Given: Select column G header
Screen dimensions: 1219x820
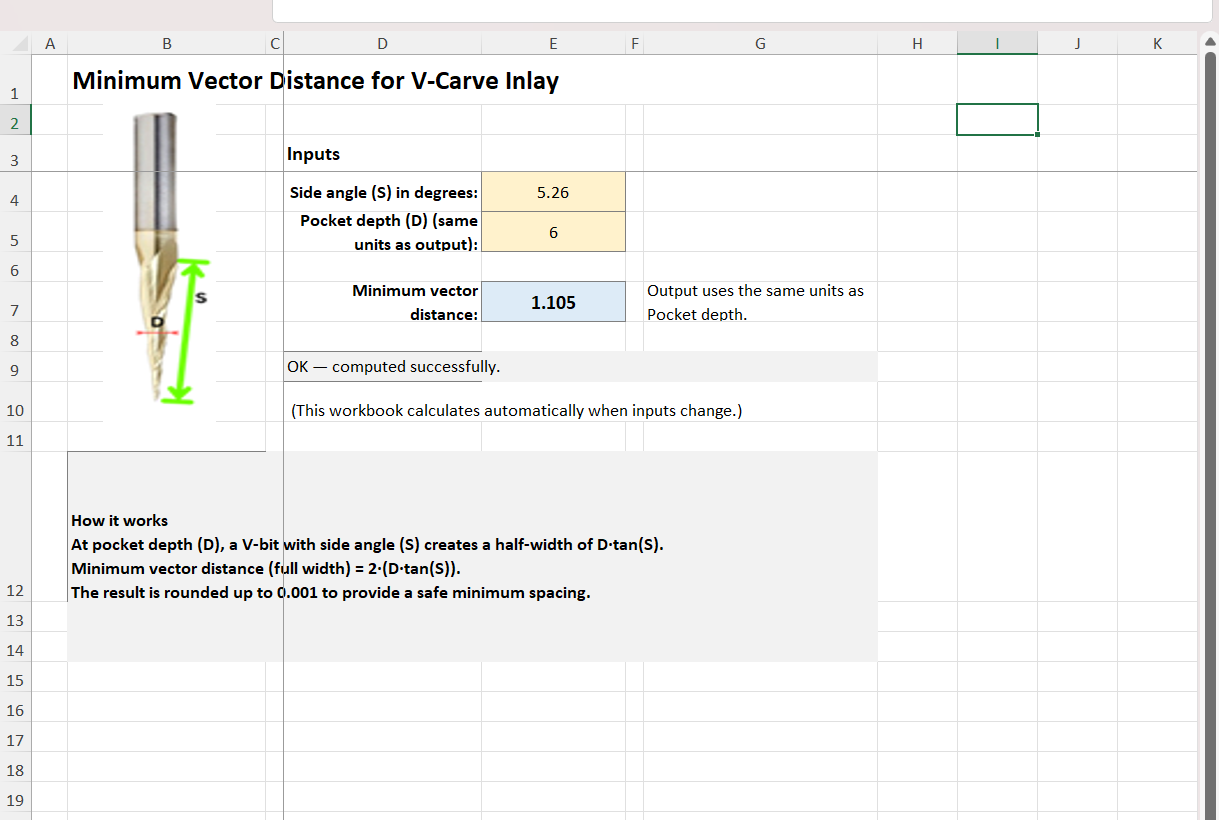Looking at the screenshot, I should point(760,43).
